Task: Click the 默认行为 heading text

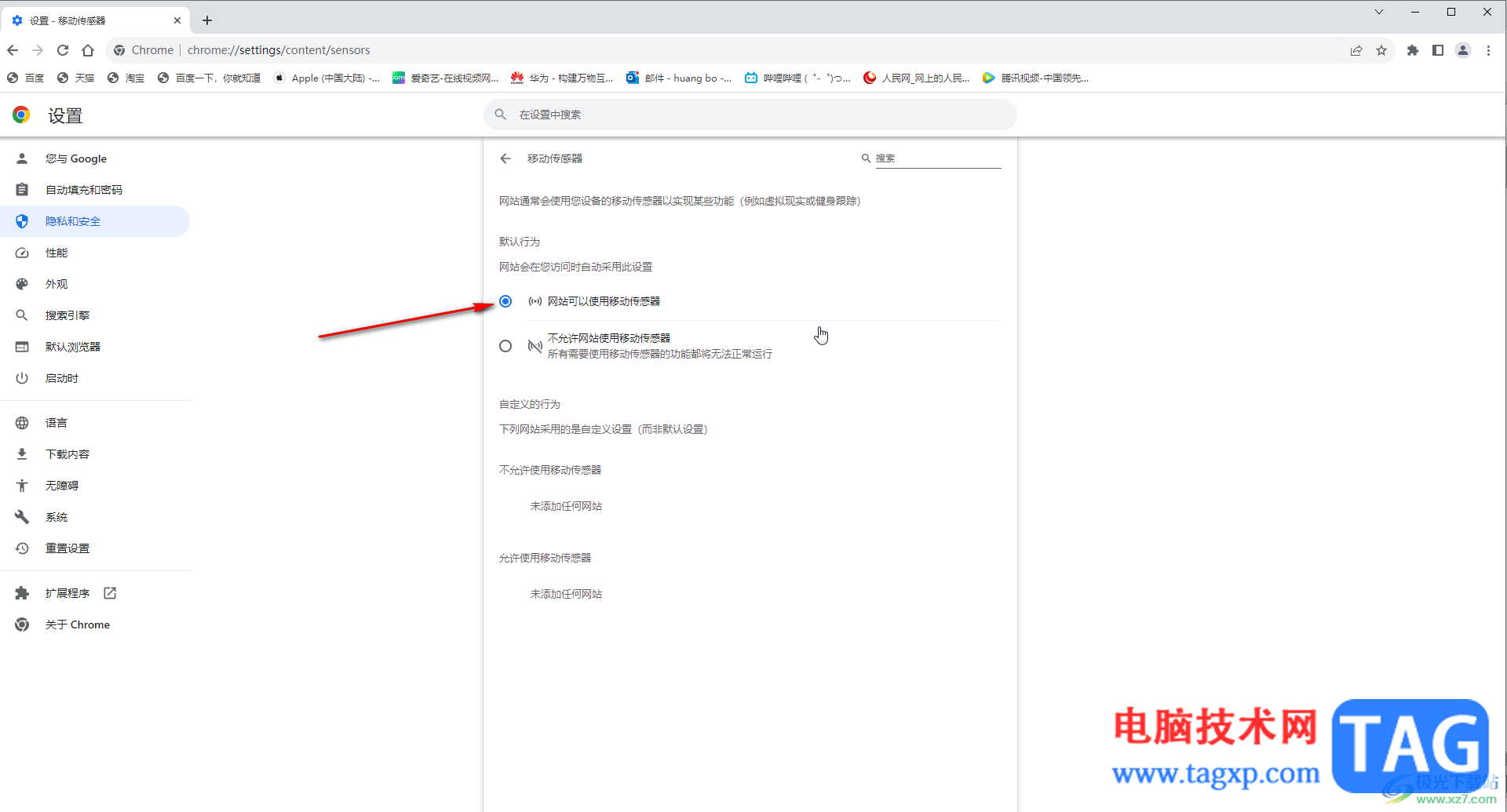Action: pos(520,242)
